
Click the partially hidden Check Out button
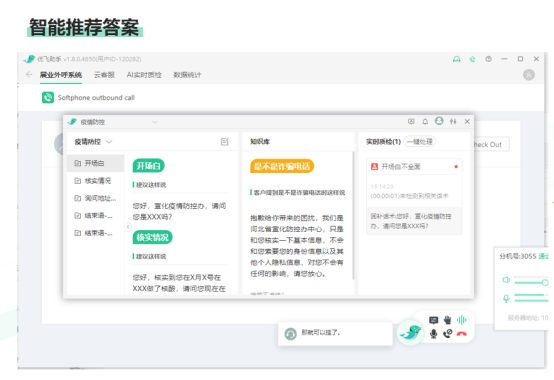[x=491, y=144]
